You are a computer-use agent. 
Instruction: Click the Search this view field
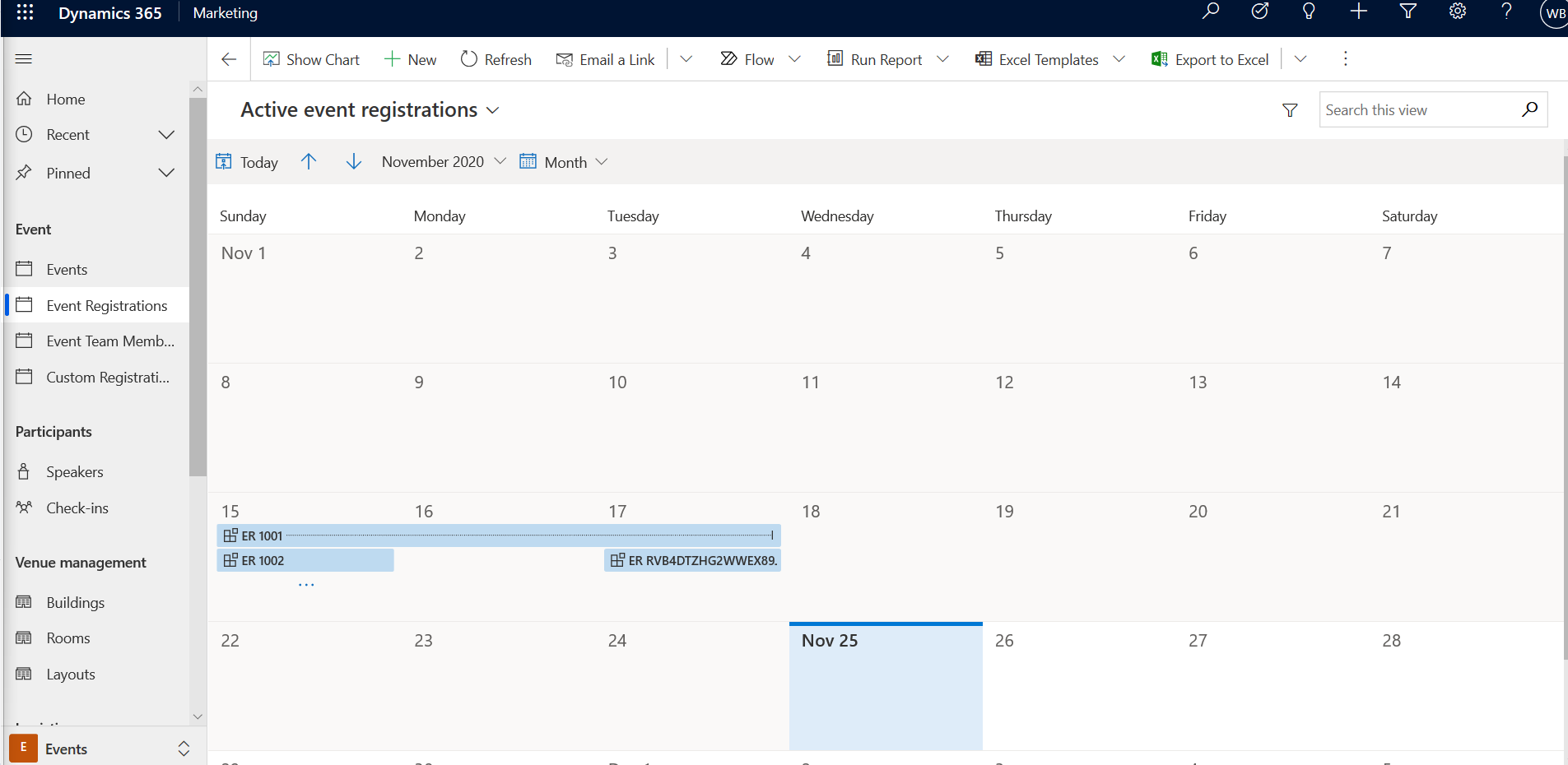1418,110
